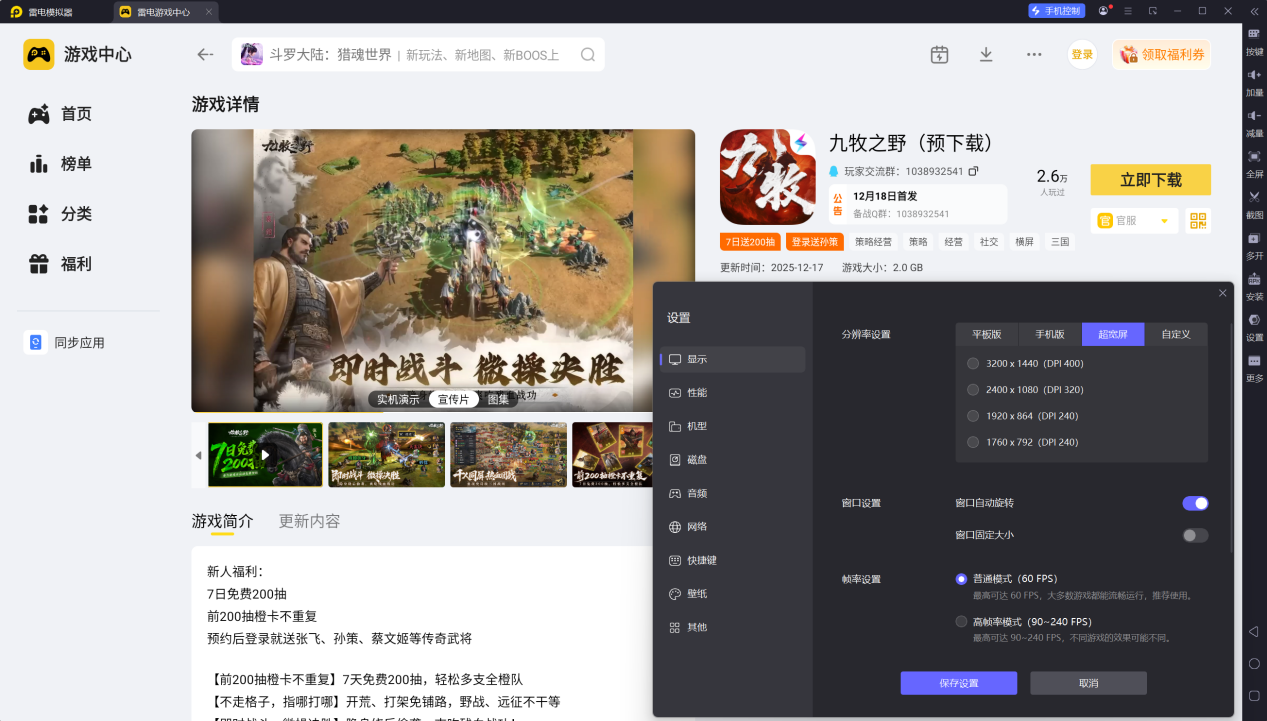Switch to 手机版 resolution tab

(1050, 335)
